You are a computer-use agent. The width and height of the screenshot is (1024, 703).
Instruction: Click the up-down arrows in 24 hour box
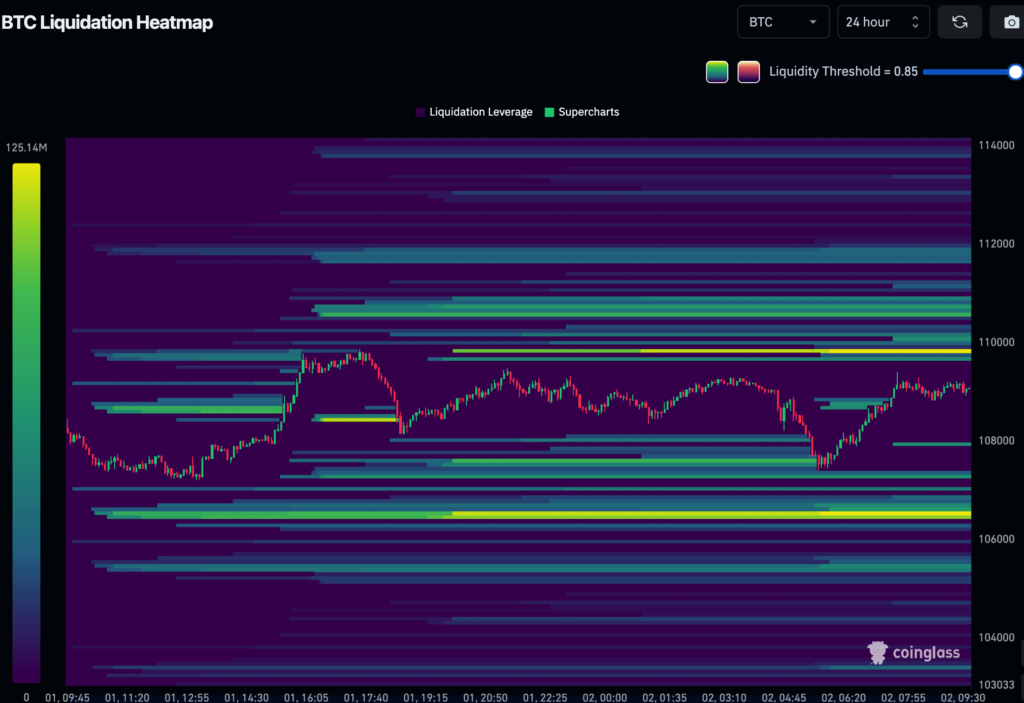pos(915,22)
